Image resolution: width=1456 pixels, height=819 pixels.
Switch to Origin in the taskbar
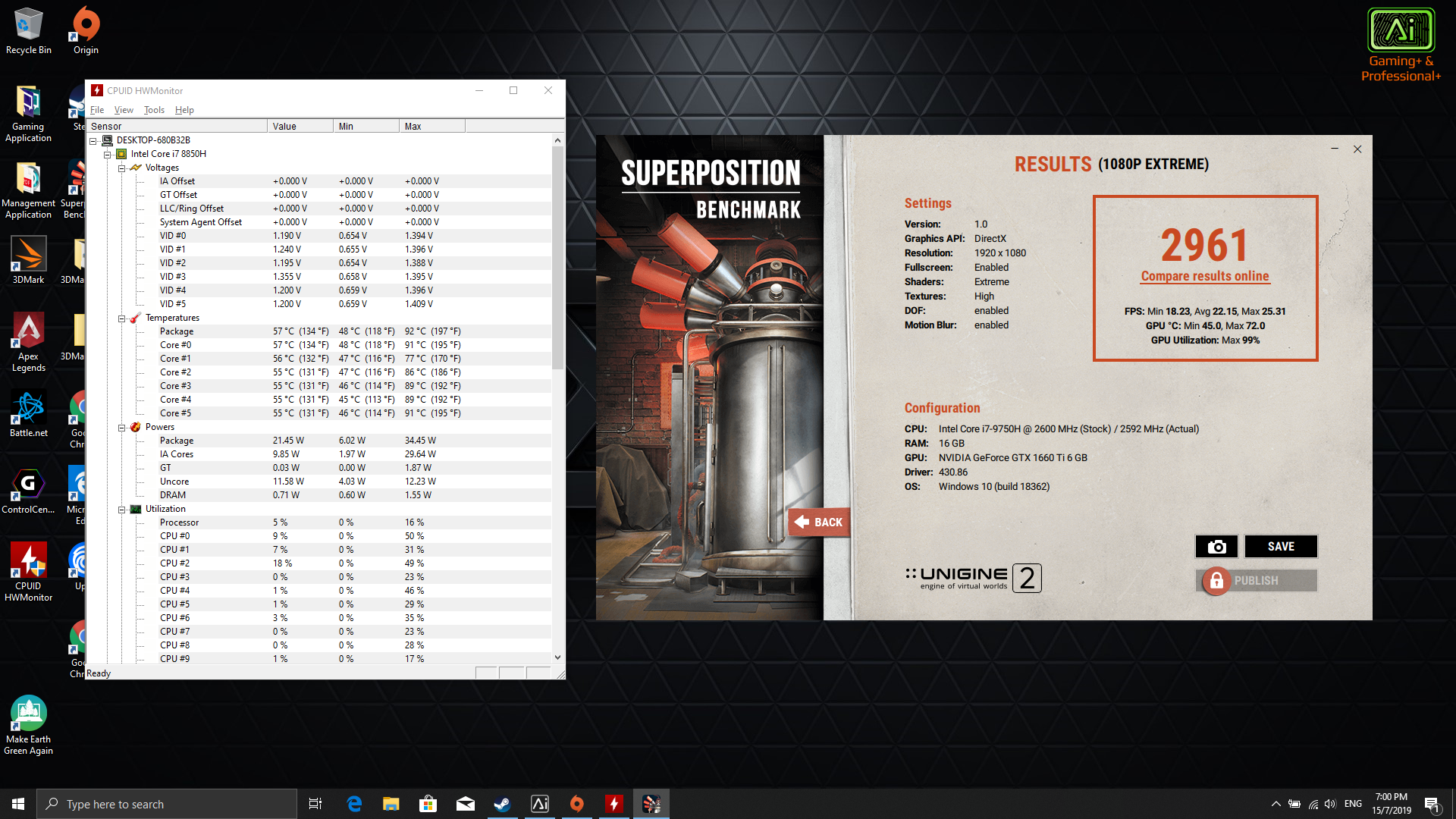click(x=577, y=804)
